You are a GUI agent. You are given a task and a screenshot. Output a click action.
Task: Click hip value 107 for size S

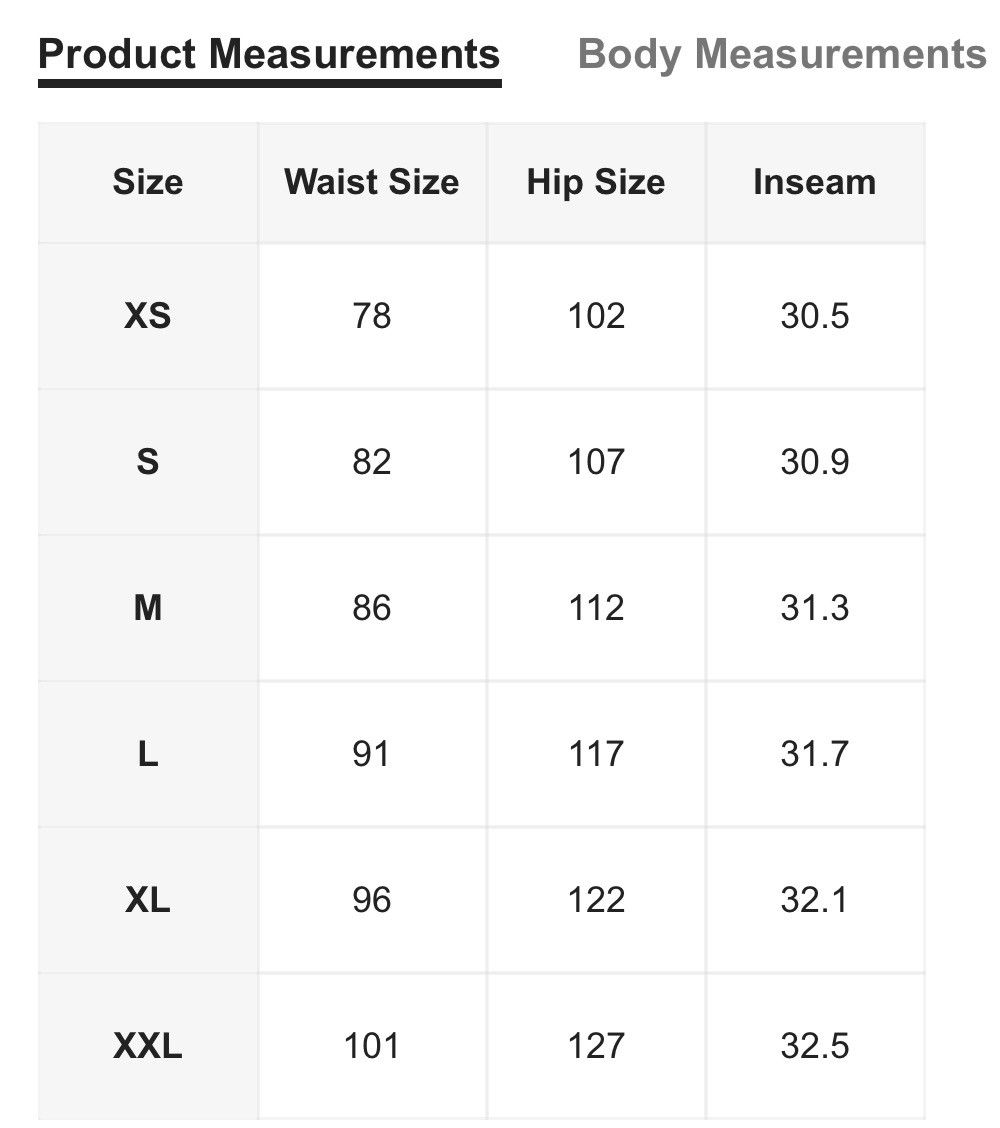pyautogui.click(x=596, y=462)
